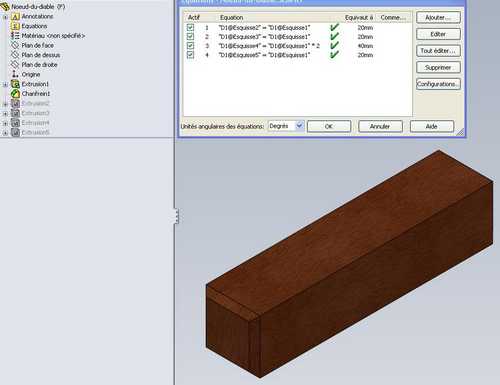Expand the Extrusion1 tree node
The height and width of the screenshot is (385, 500).
[x=5, y=85]
